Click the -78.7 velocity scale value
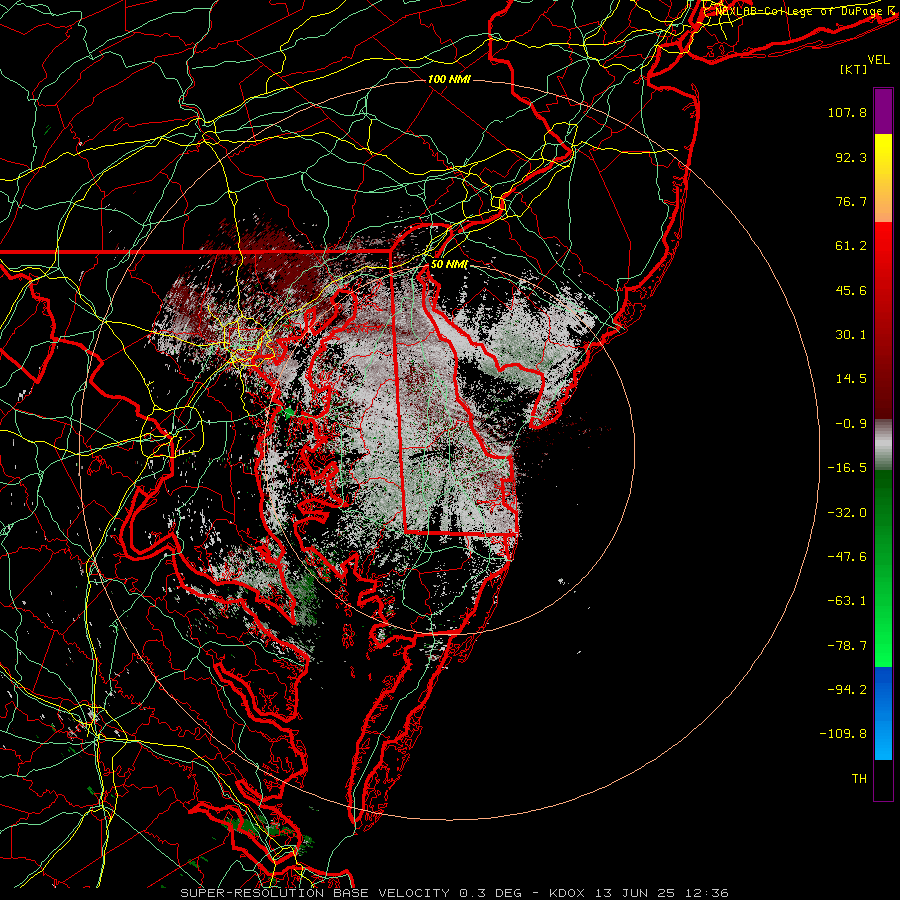The image size is (900, 900). pyautogui.click(x=847, y=646)
